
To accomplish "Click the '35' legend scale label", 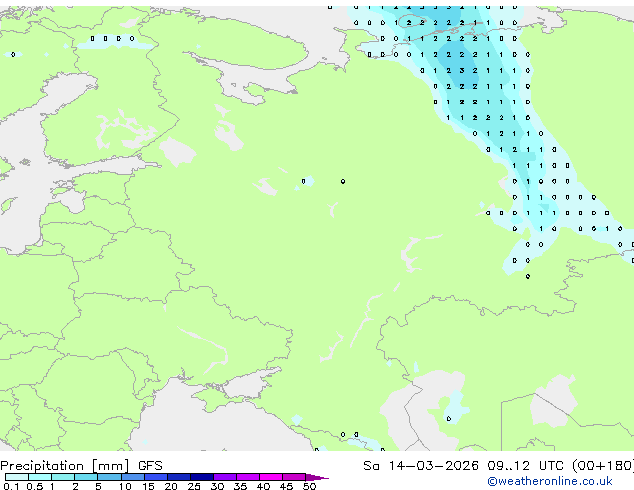I will (241, 486).
